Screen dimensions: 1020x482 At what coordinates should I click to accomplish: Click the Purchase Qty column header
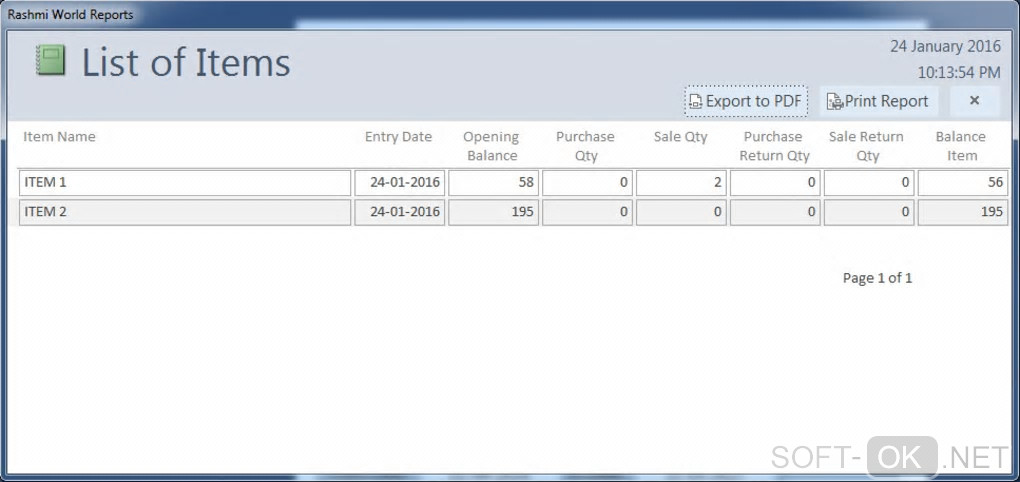click(585, 146)
